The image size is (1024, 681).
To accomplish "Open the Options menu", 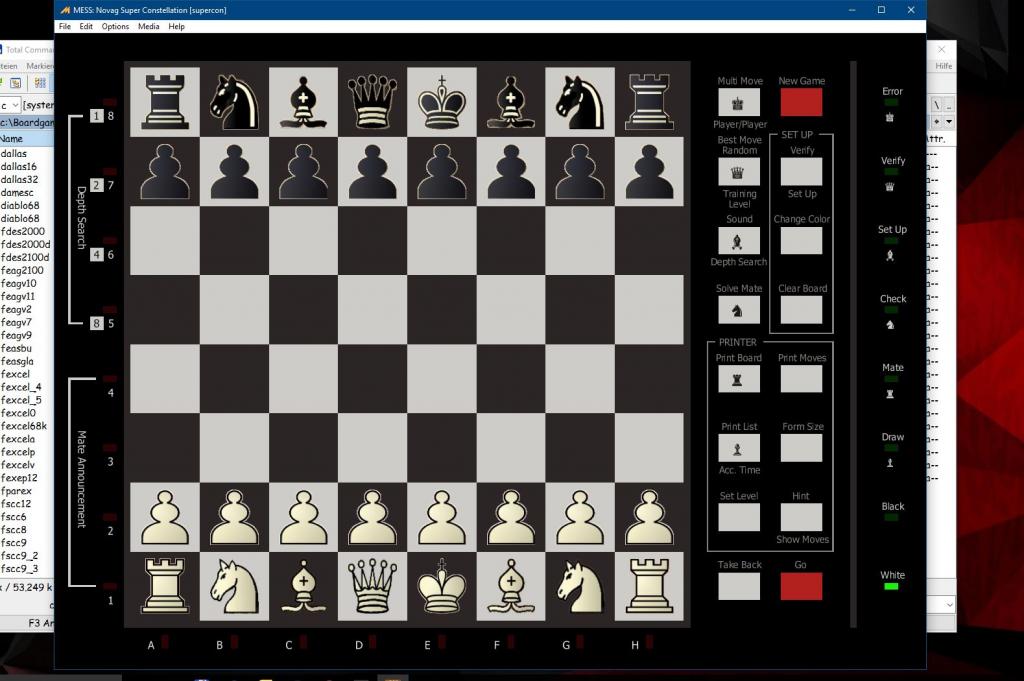I will 115,27.
